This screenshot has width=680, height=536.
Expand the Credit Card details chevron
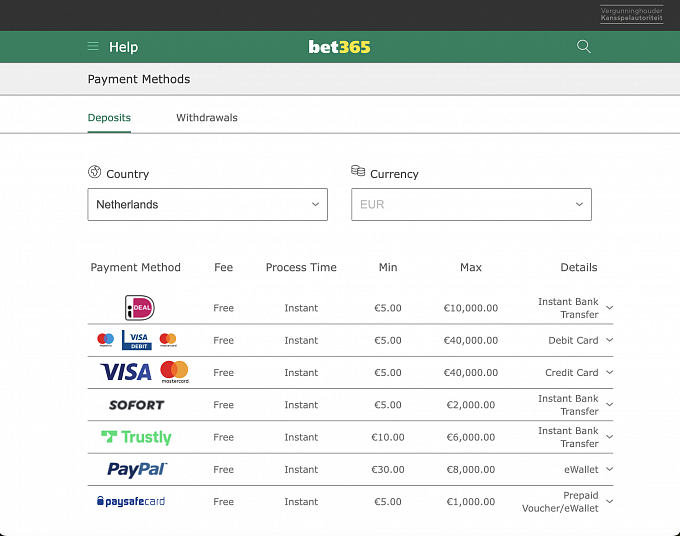click(609, 372)
